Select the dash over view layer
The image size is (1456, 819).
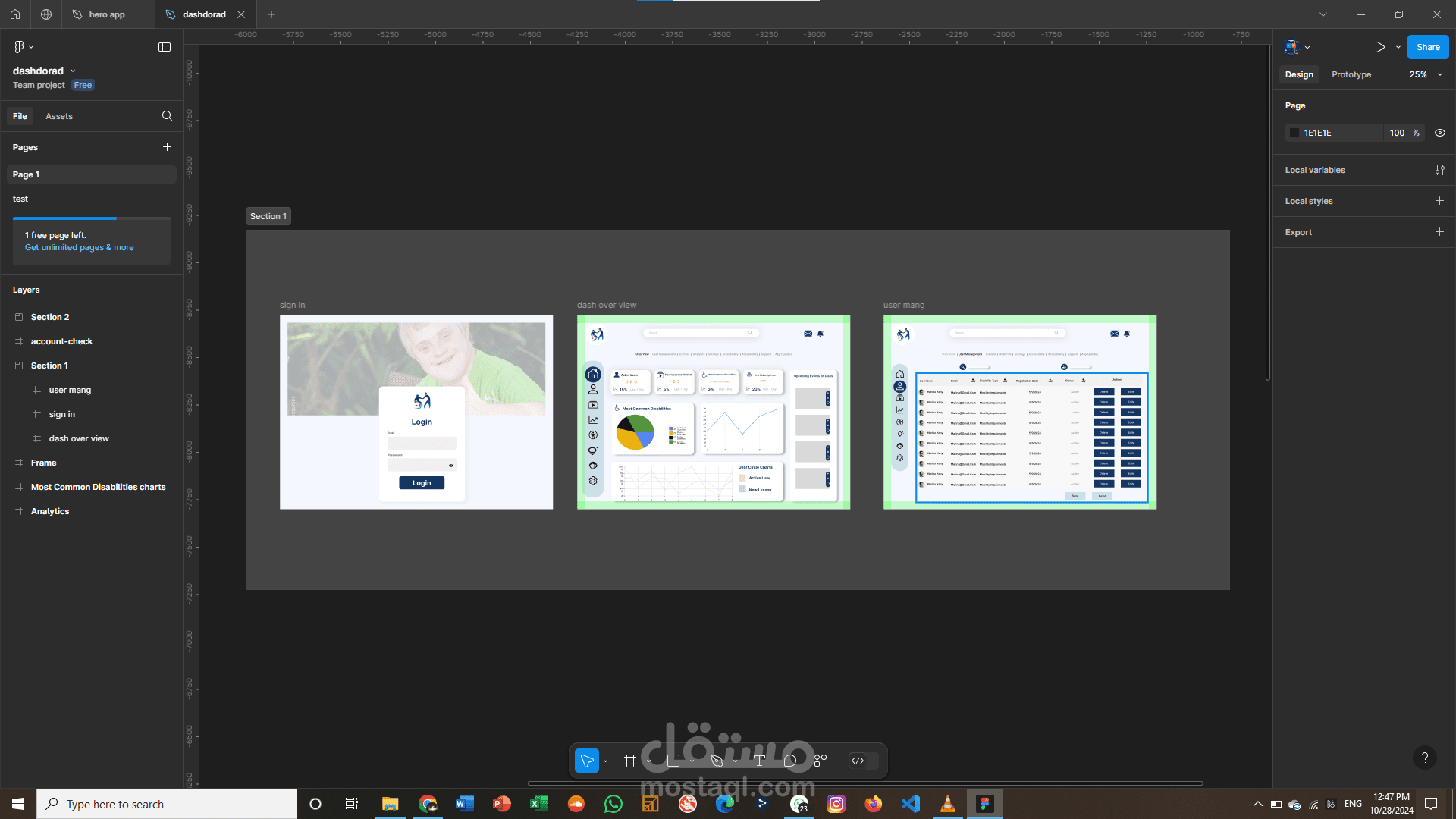(x=79, y=438)
